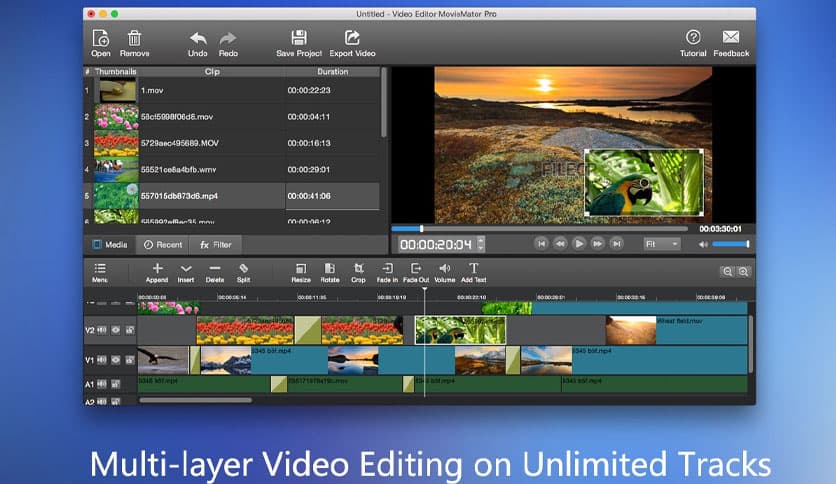
Task: Skip to the start of video
Action: [541, 244]
